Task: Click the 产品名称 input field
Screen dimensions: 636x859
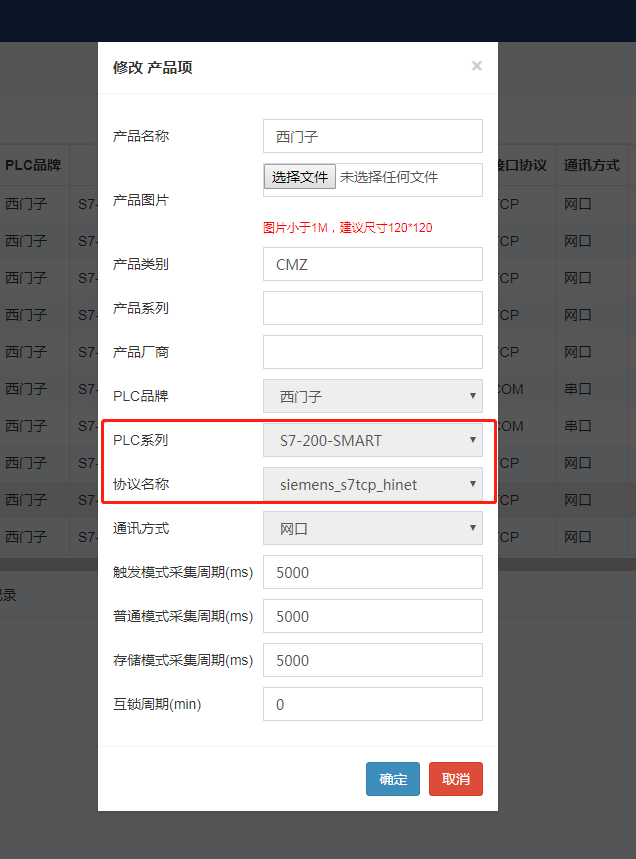Action: 372,136
